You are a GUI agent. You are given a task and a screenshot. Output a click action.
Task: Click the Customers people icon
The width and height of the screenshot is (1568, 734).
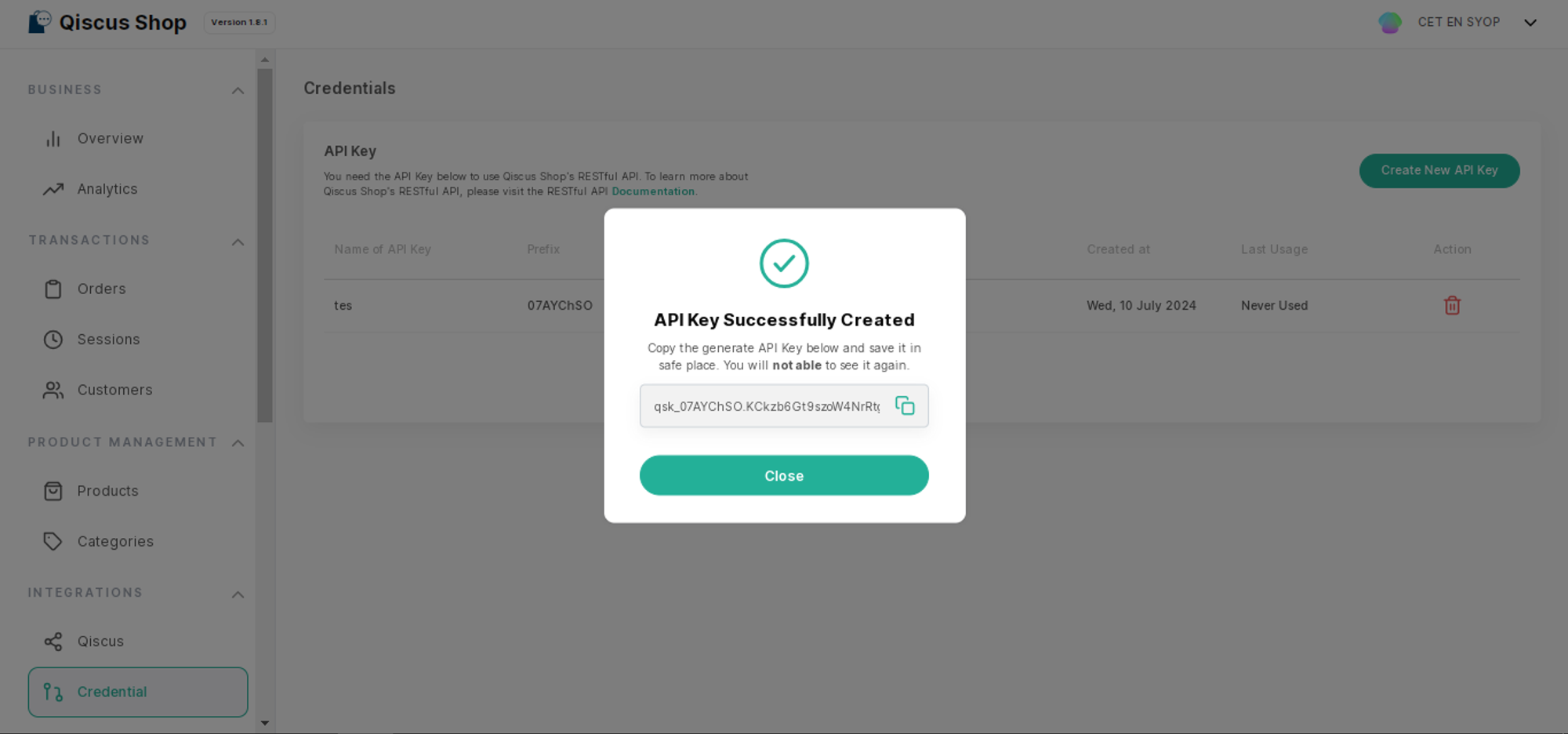tap(53, 390)
